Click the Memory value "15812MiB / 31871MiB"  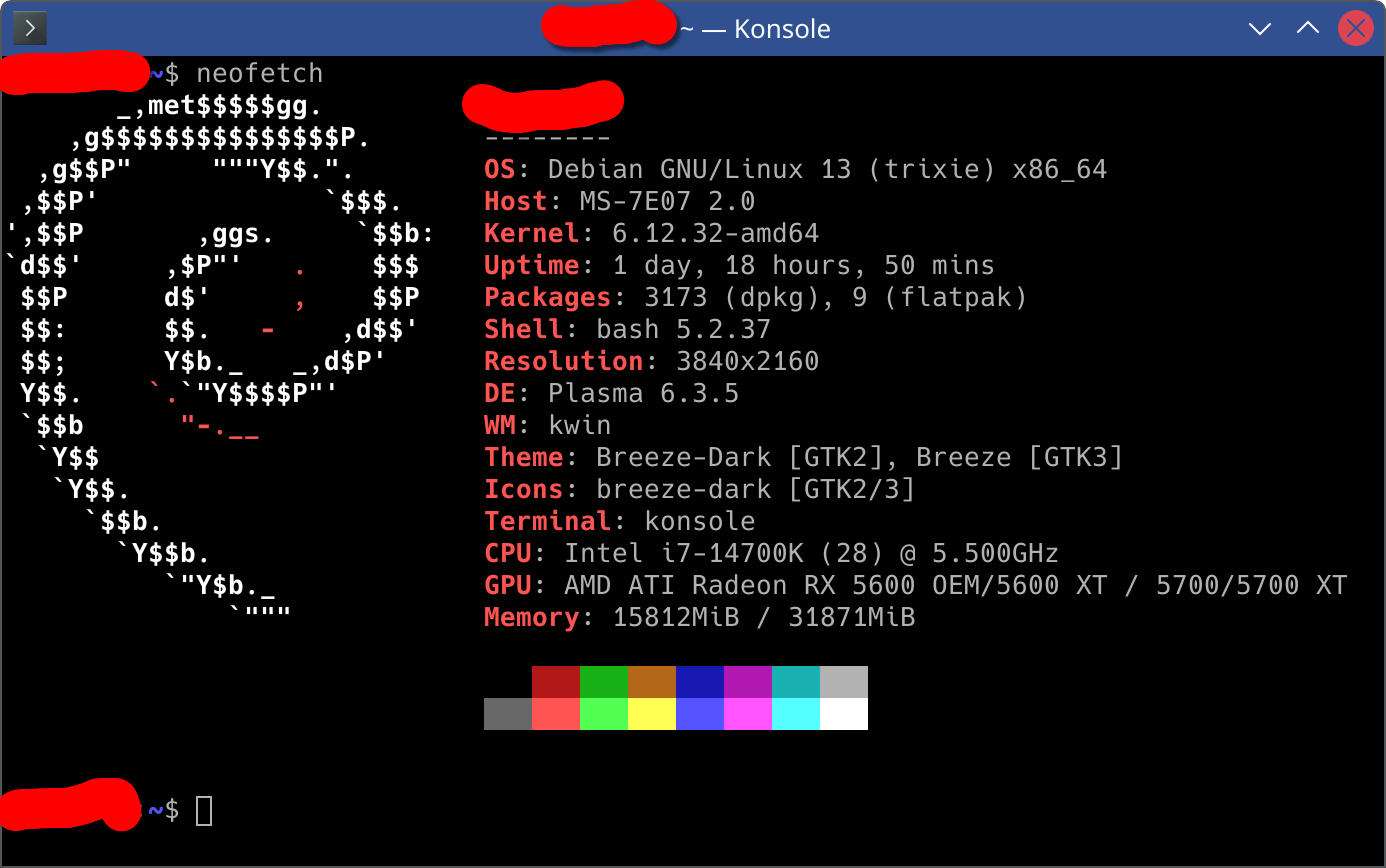pos(763,618)
